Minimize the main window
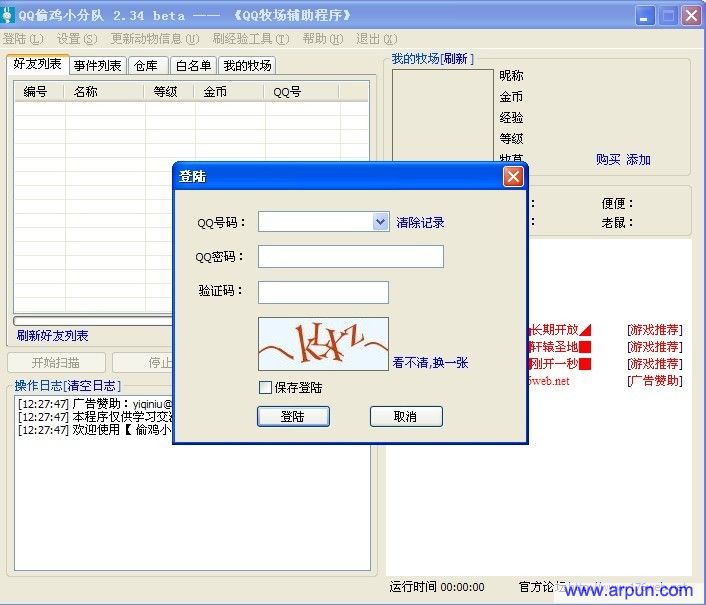This screenshot has width=706, height=605. (645, 16)
